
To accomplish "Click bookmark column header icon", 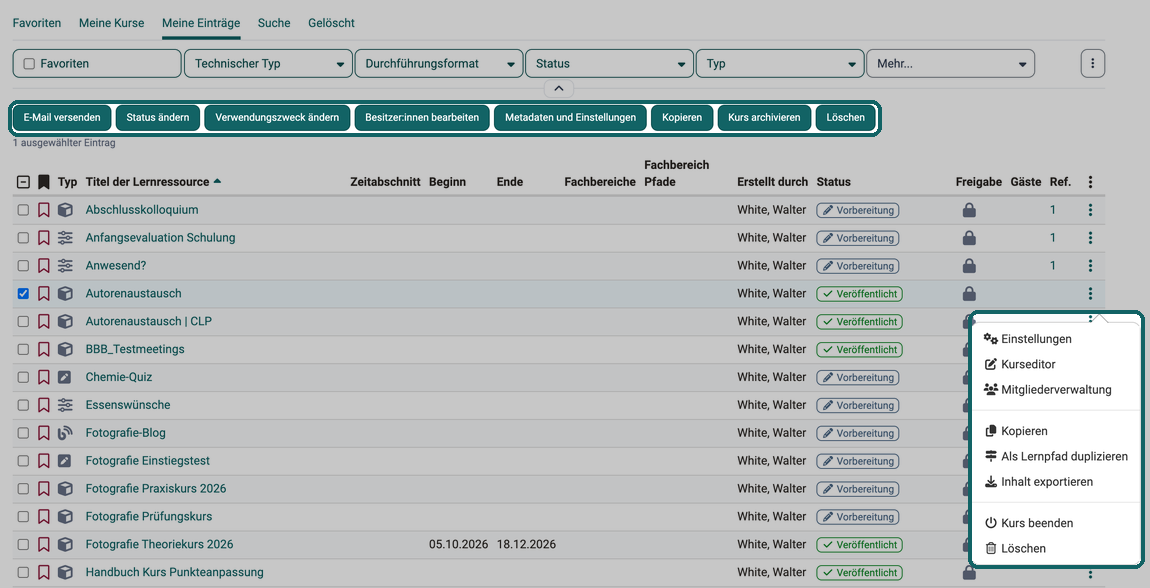I will [x=44, y=182].
